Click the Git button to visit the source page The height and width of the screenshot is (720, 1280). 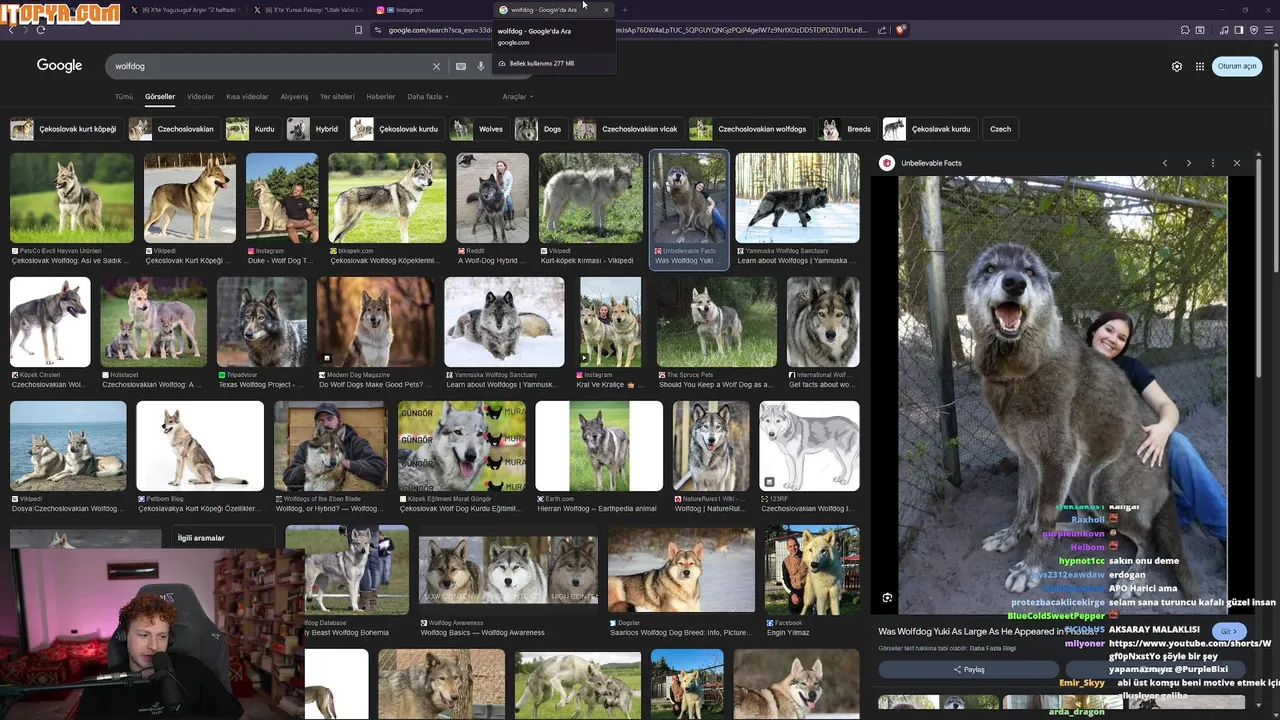coord(1229,631)
